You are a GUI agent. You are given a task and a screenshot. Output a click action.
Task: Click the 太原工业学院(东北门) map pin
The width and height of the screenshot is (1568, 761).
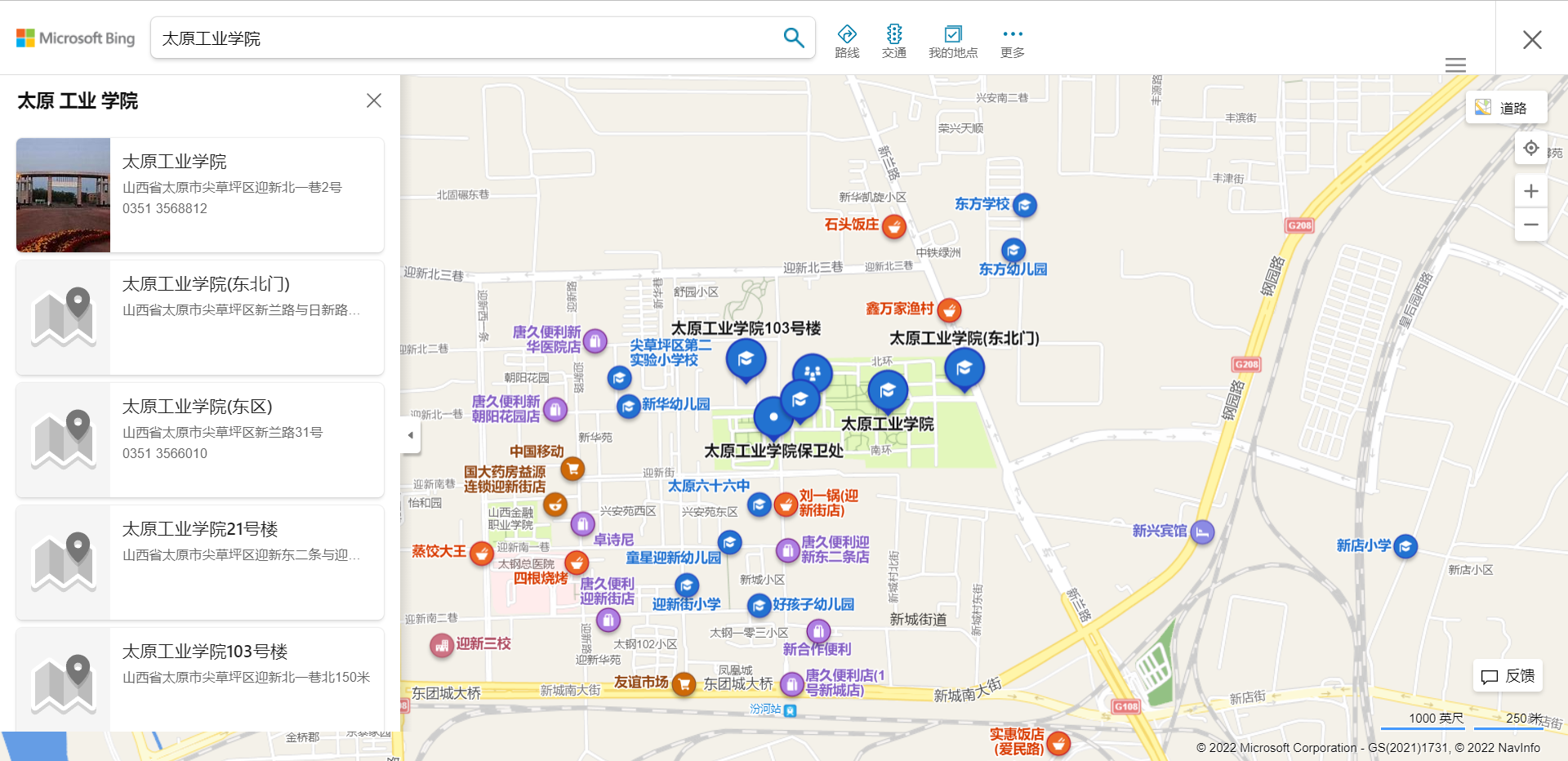[x=964, y=370]
